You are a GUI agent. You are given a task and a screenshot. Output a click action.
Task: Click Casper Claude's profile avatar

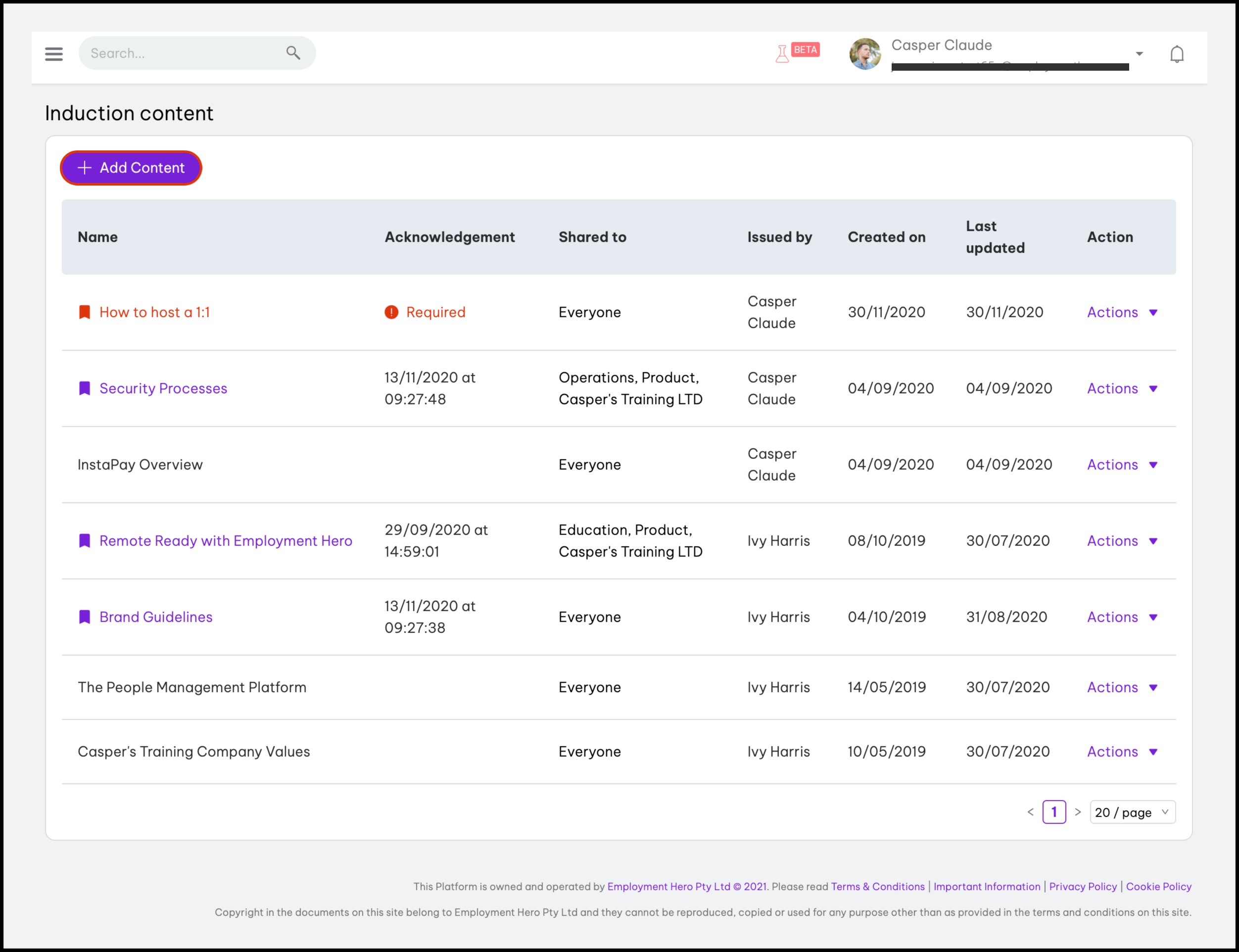tap(865, 54)
